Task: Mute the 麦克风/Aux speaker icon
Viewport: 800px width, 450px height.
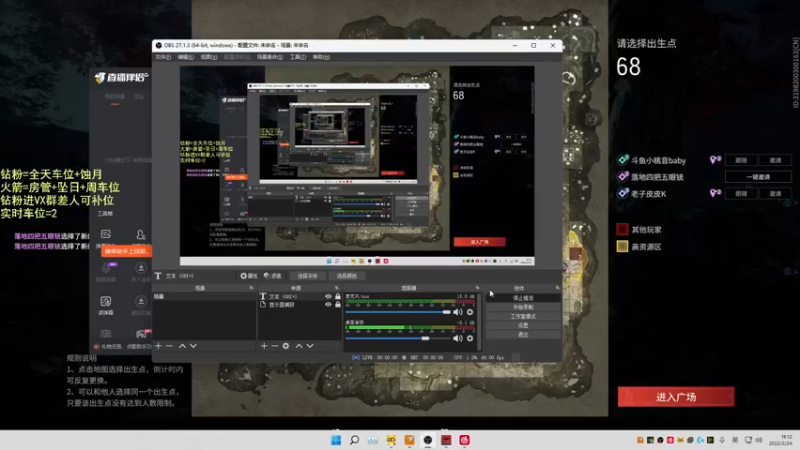Action: (x=458, y=312)
